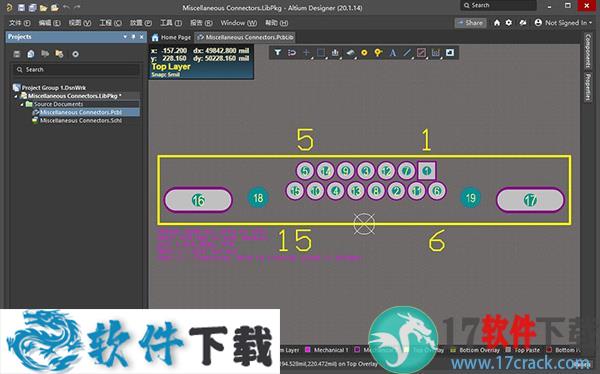Viewport: 600px width, 374px height.
Task: Collapse Miscellaneous Connectors.LibPkg project node
Action: [16, 96]
